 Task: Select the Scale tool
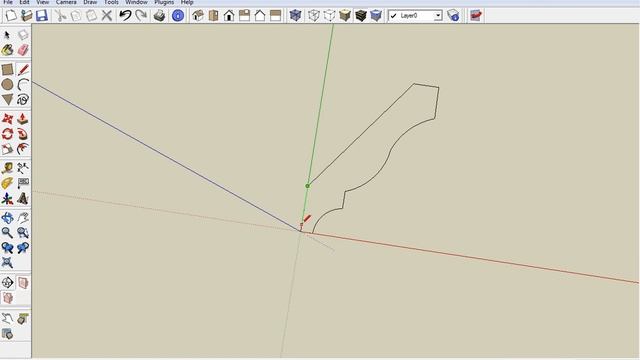click(7, 149)
